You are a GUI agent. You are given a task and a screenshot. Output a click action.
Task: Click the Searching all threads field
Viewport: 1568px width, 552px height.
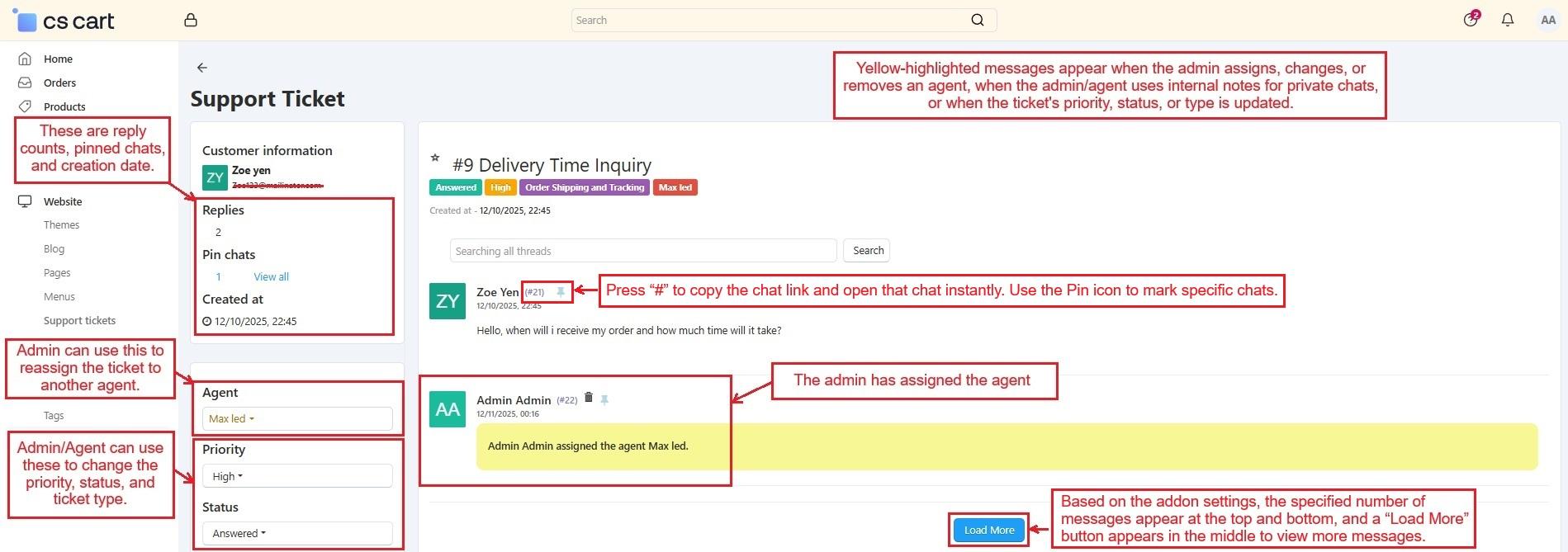[x=643, y=251]
